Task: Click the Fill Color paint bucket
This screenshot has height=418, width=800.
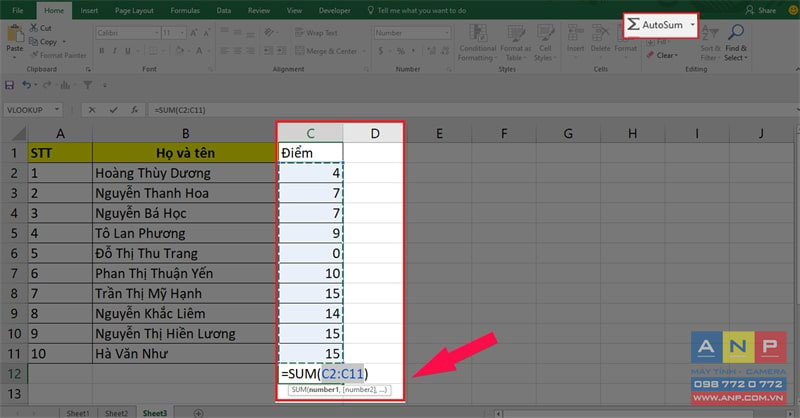Action: point(179,51)
